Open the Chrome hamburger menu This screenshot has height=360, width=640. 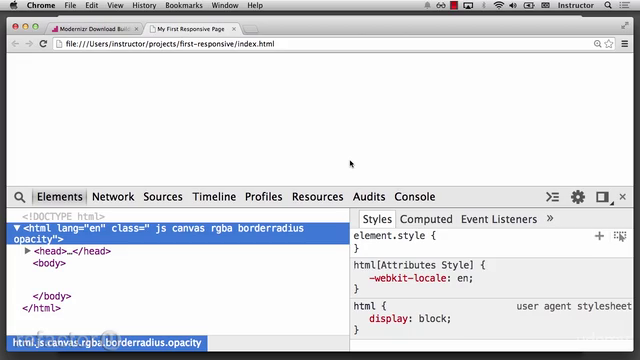[x=624, y=44]
